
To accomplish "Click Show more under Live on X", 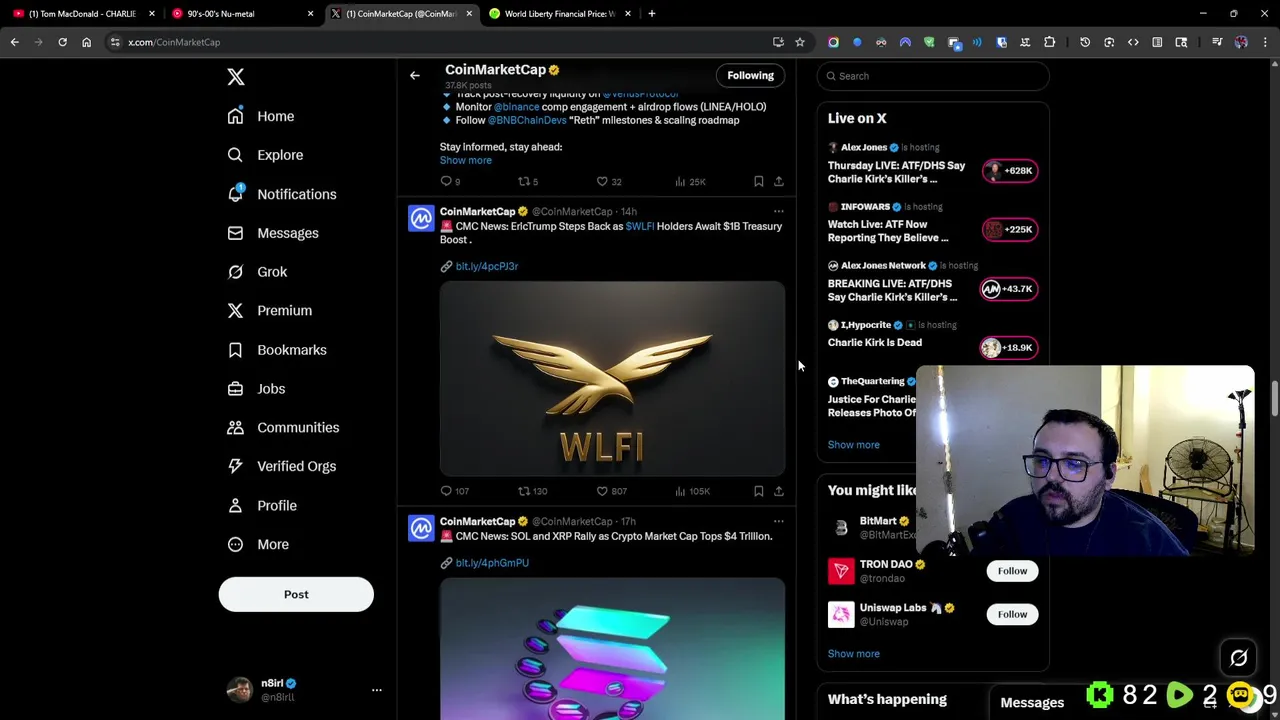I will [x=853, y=445].
